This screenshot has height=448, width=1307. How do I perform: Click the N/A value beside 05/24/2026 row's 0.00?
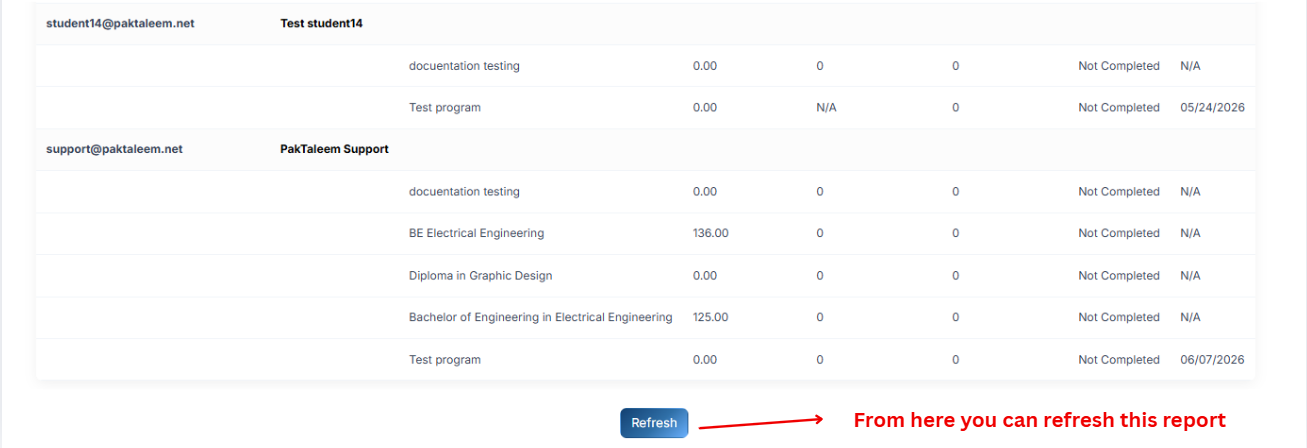[x=826, y=107]
